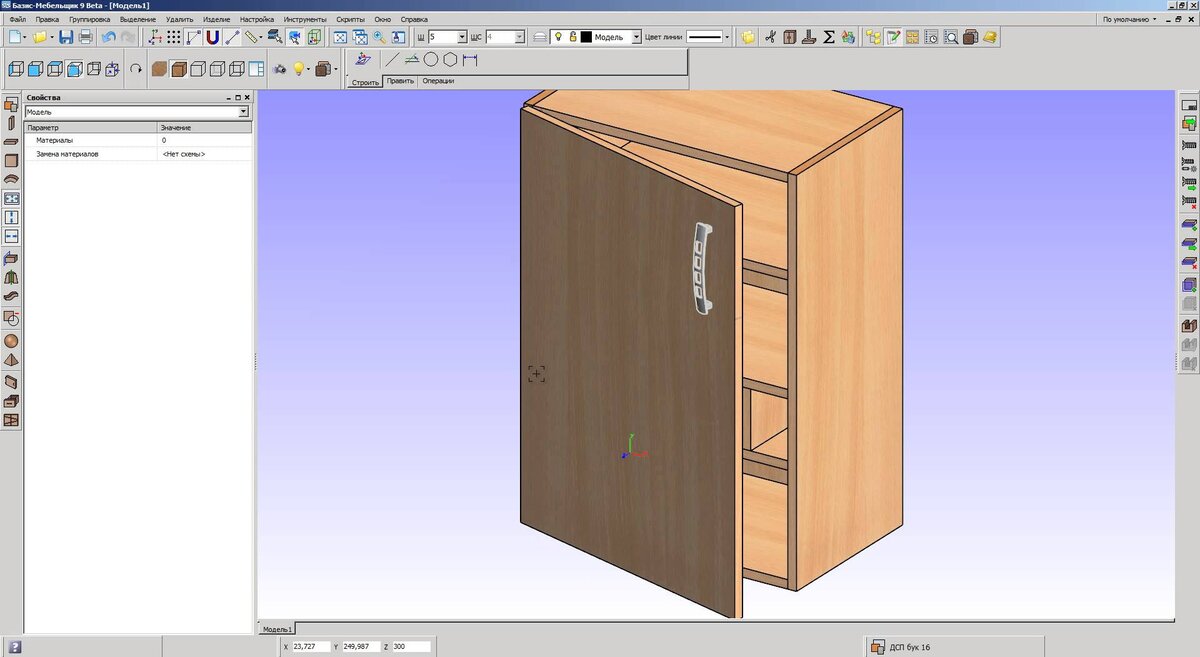Click the Замена материалов property row

138,154
